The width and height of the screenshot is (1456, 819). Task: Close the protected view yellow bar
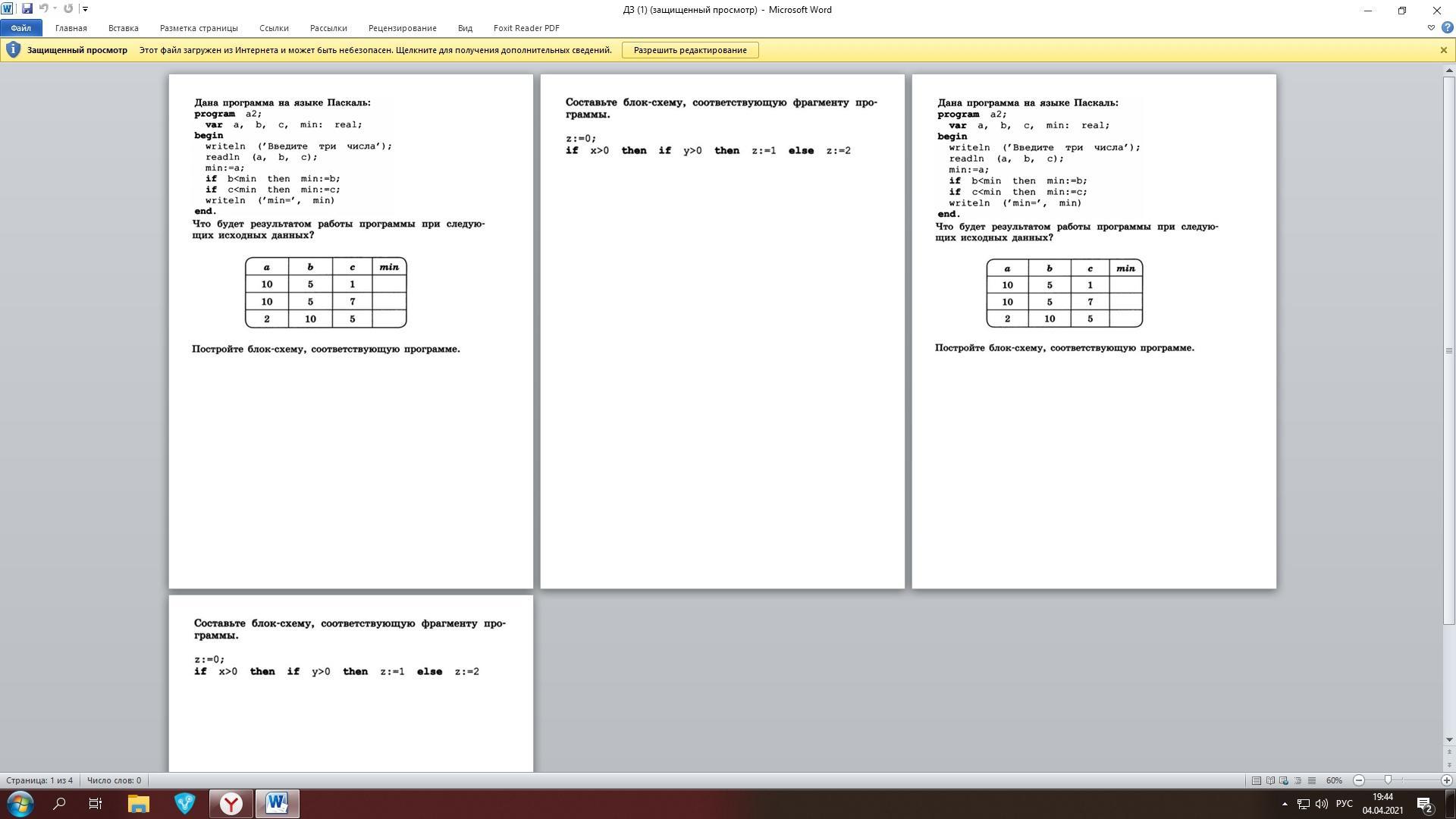click(1443, 50)
